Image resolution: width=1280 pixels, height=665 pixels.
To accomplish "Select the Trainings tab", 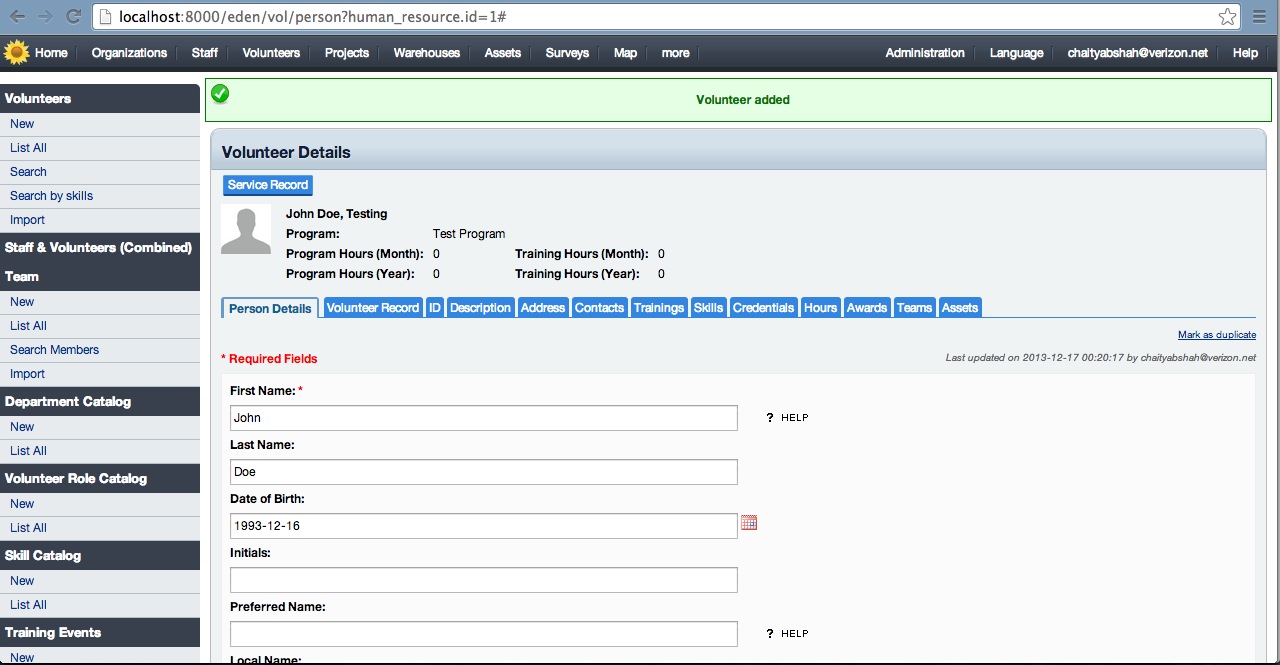I will pos(658,308).
